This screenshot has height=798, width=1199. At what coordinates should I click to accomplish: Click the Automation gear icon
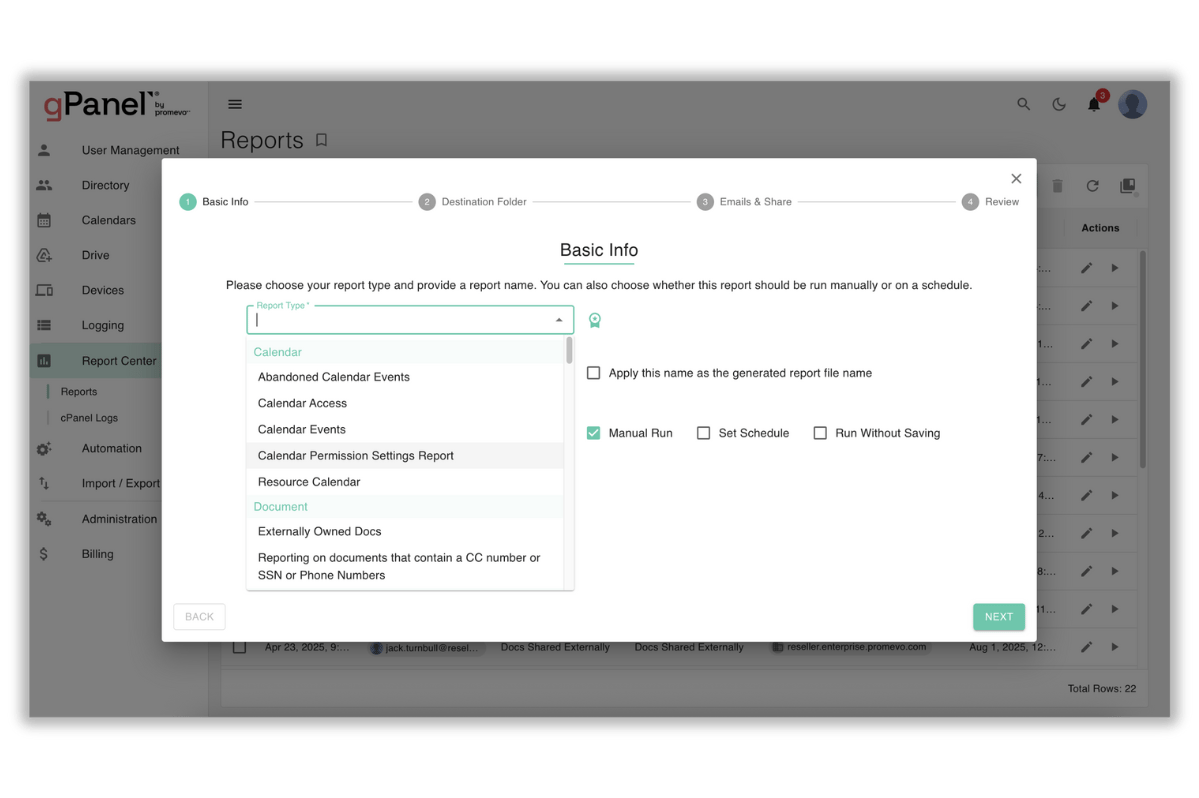(44, 449)
